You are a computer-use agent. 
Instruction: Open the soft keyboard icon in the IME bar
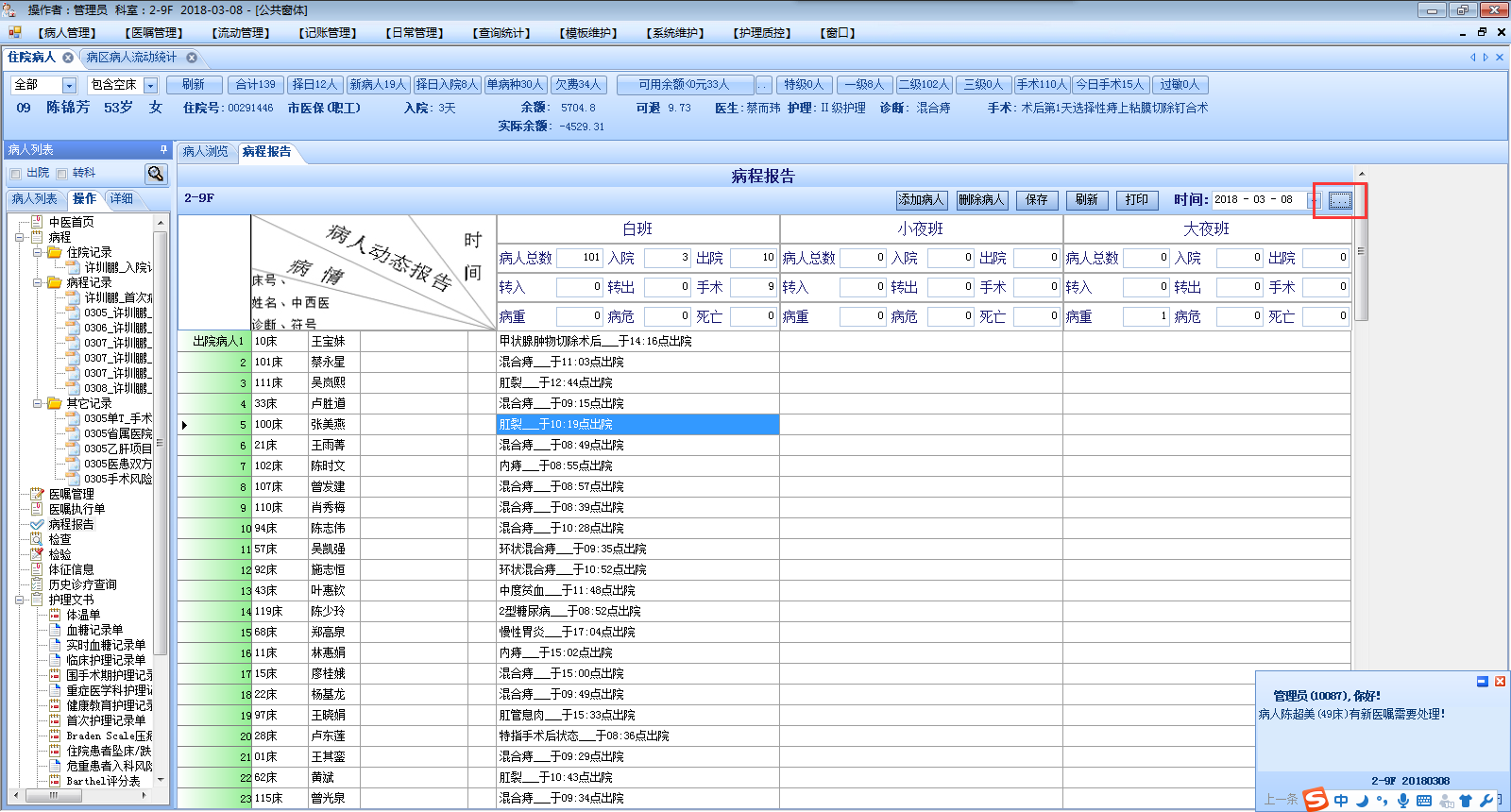1424,801
